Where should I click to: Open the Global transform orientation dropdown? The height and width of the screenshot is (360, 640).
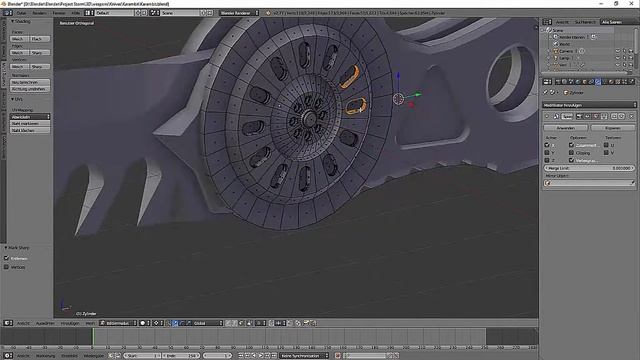click(207, 323)
